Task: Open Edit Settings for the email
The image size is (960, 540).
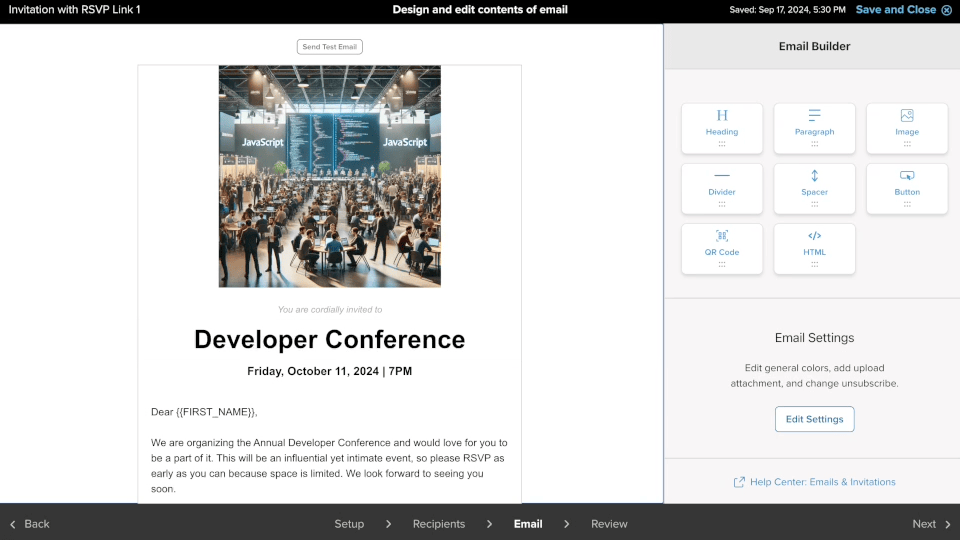Action: point(814,419)
